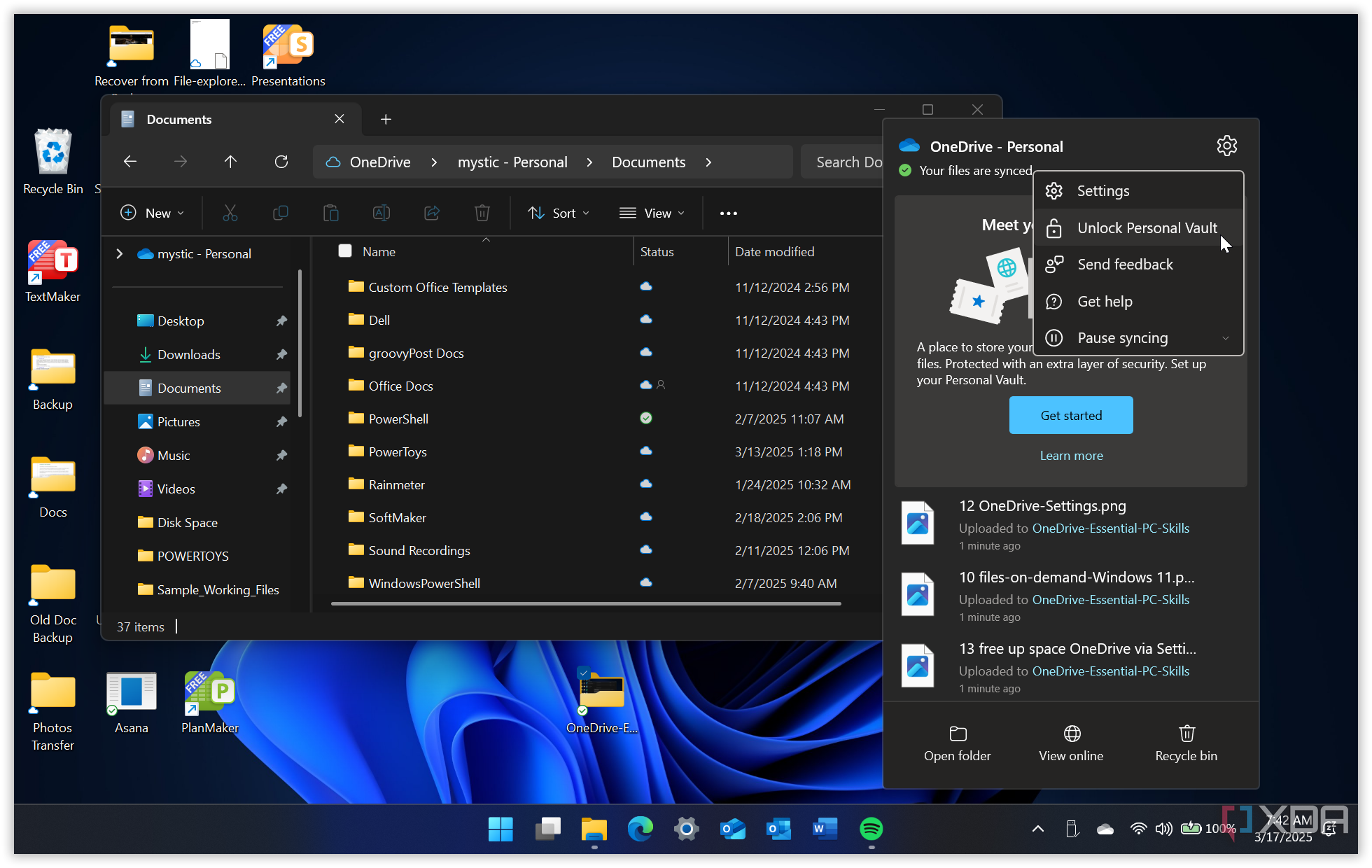Click the Delete trash icon in toolbar
The height and width of the screenshot is (868, 1372).
click(x=482, y=213)
